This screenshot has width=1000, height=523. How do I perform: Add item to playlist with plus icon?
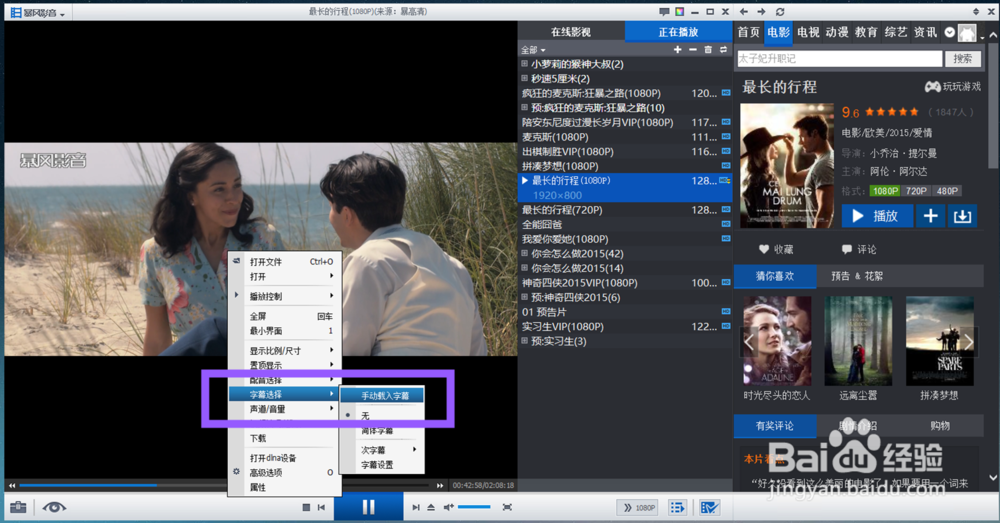coord(677,49)
